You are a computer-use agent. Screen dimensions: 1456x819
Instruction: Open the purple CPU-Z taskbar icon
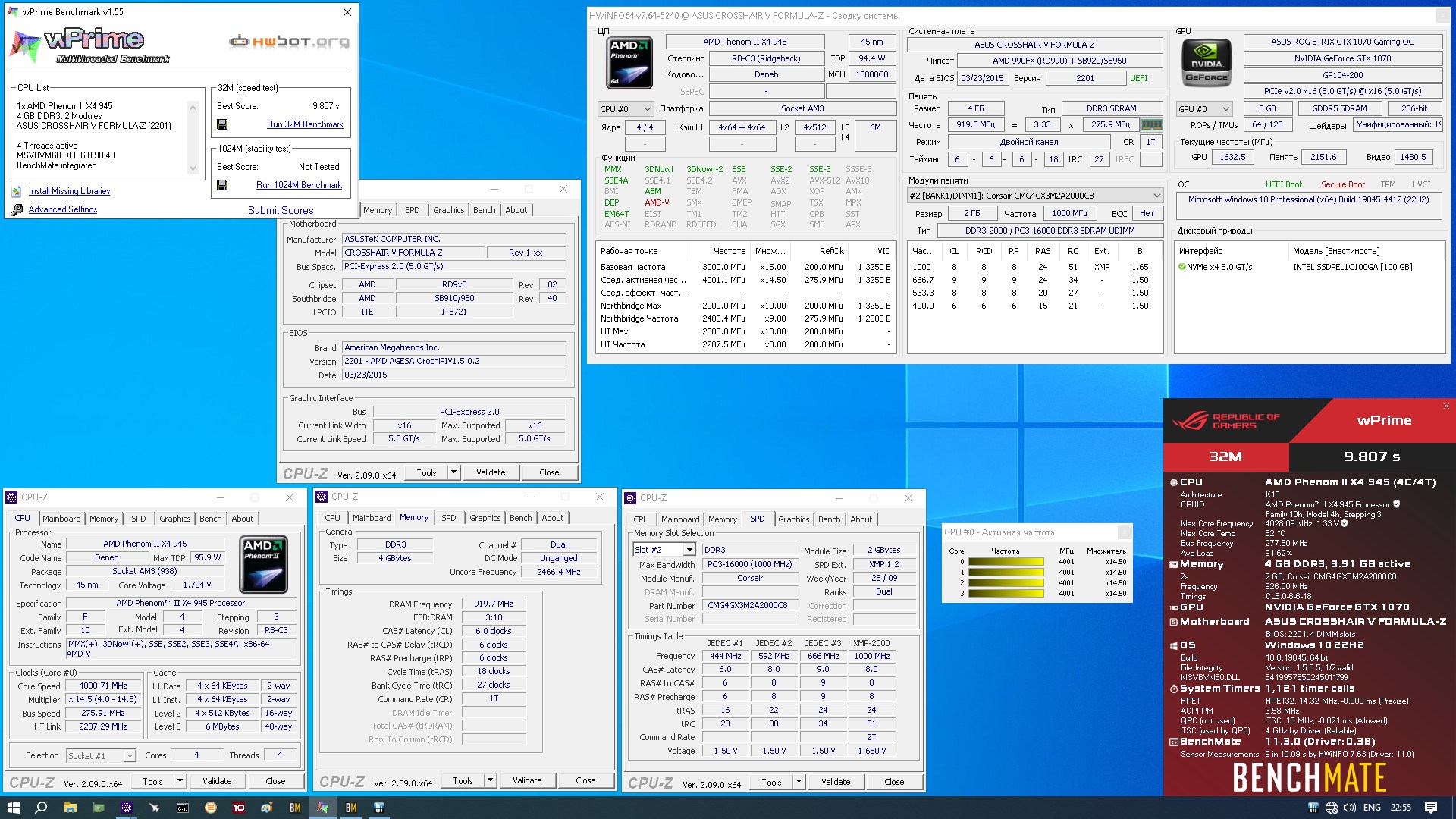[127, 808]
